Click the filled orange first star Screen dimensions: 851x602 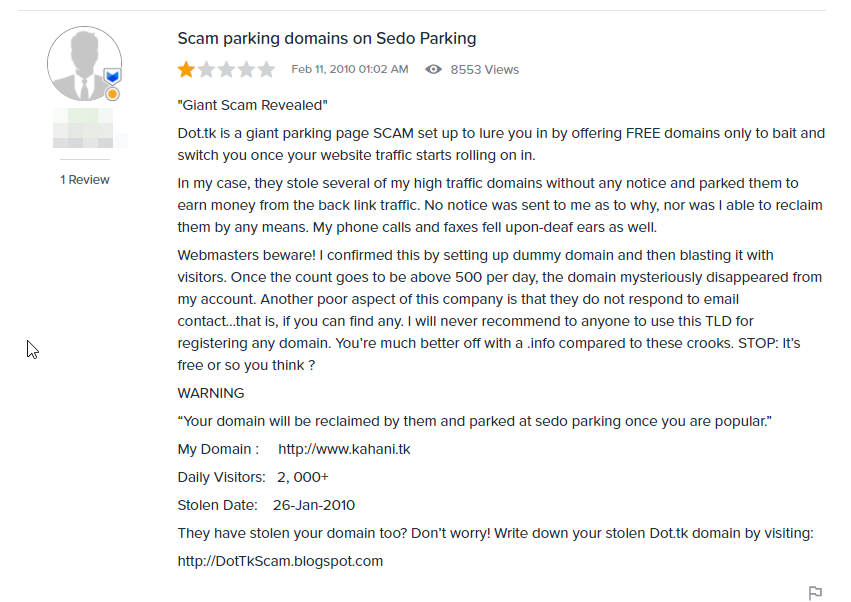(186, 70)
